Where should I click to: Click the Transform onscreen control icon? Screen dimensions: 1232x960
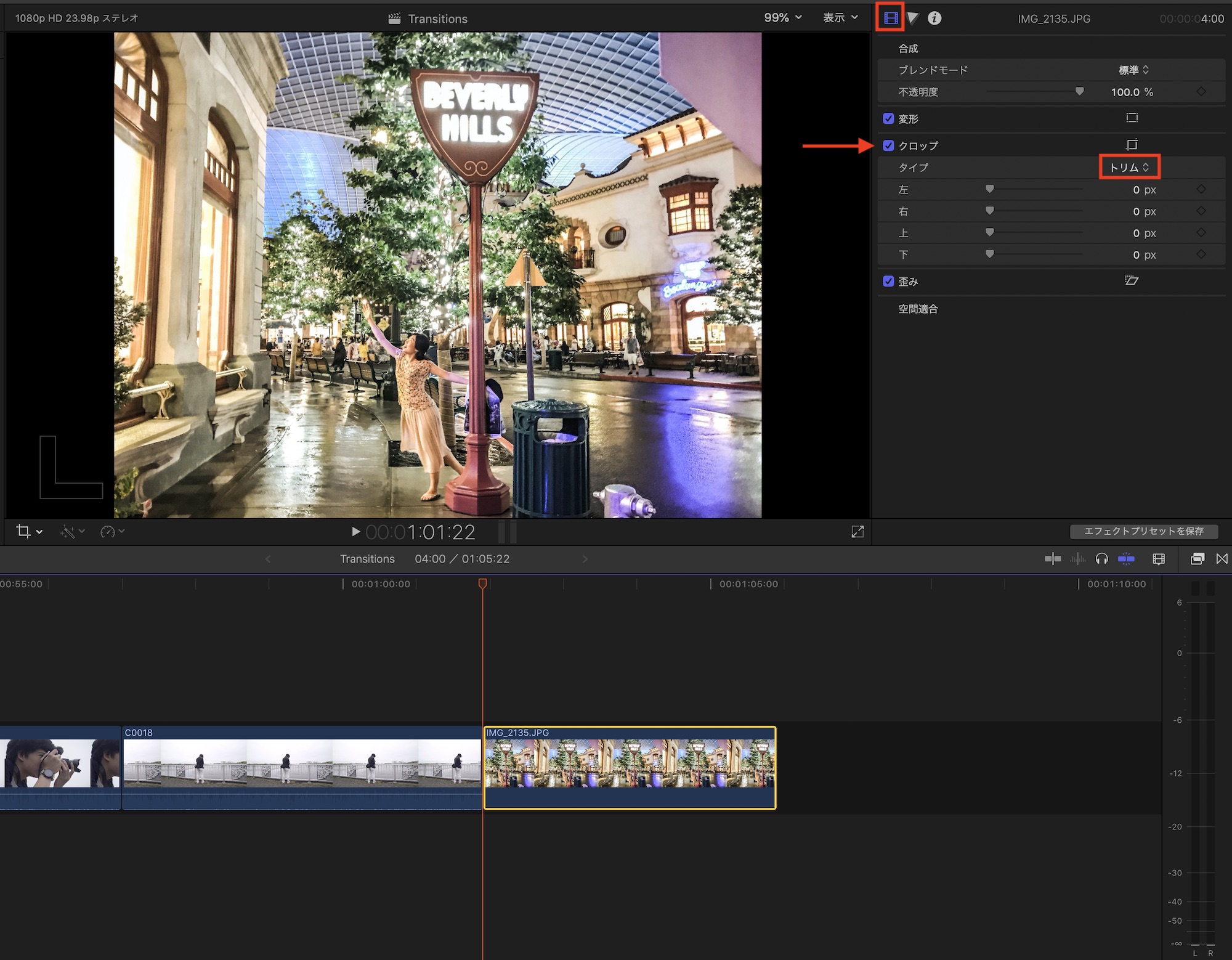point(1132,118)
